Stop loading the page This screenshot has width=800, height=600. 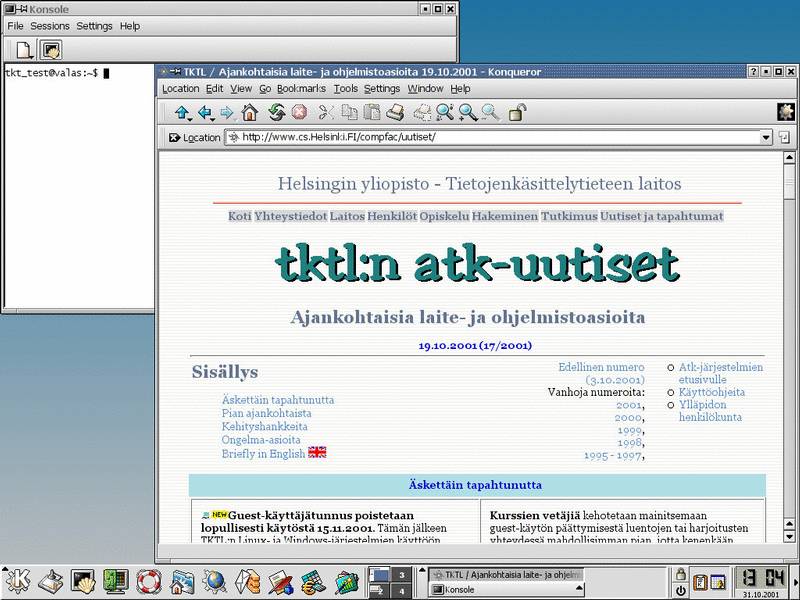tap(299, 113)
